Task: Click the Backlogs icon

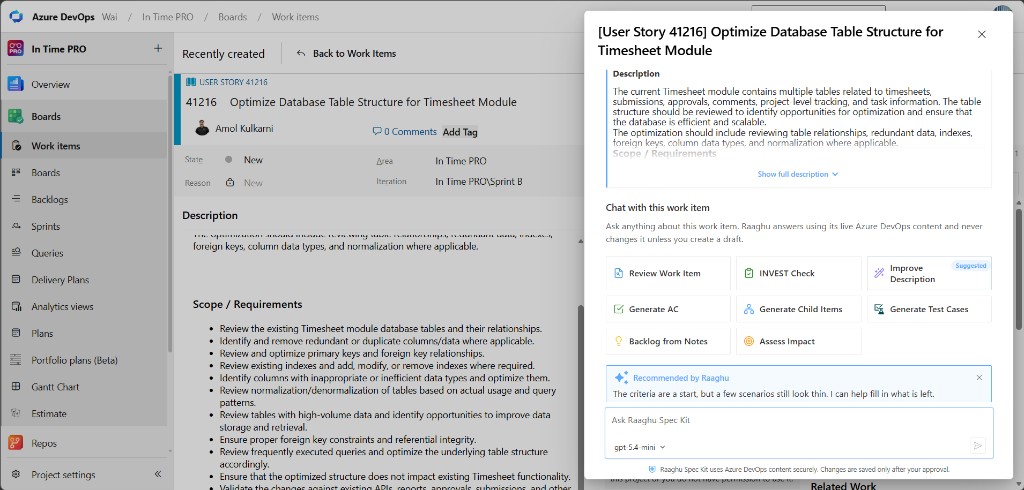Action: click(x=16, y=199)
